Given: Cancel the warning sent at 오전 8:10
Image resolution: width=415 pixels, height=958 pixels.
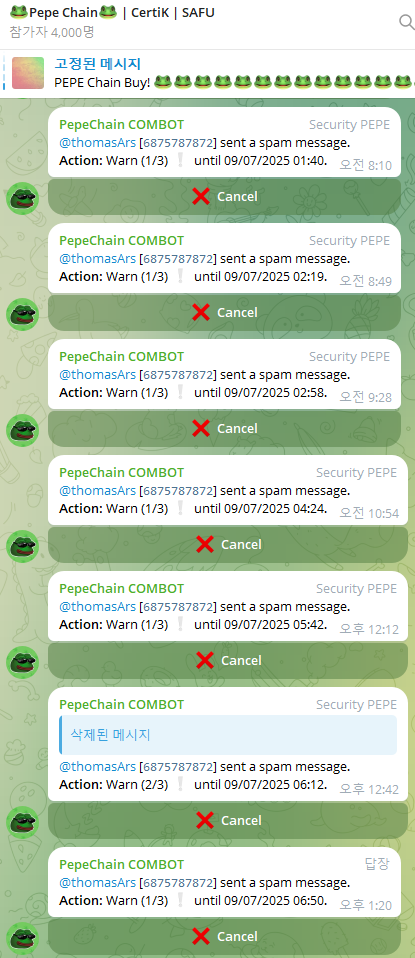Looking at the screenshot, I should pos(224,197).
